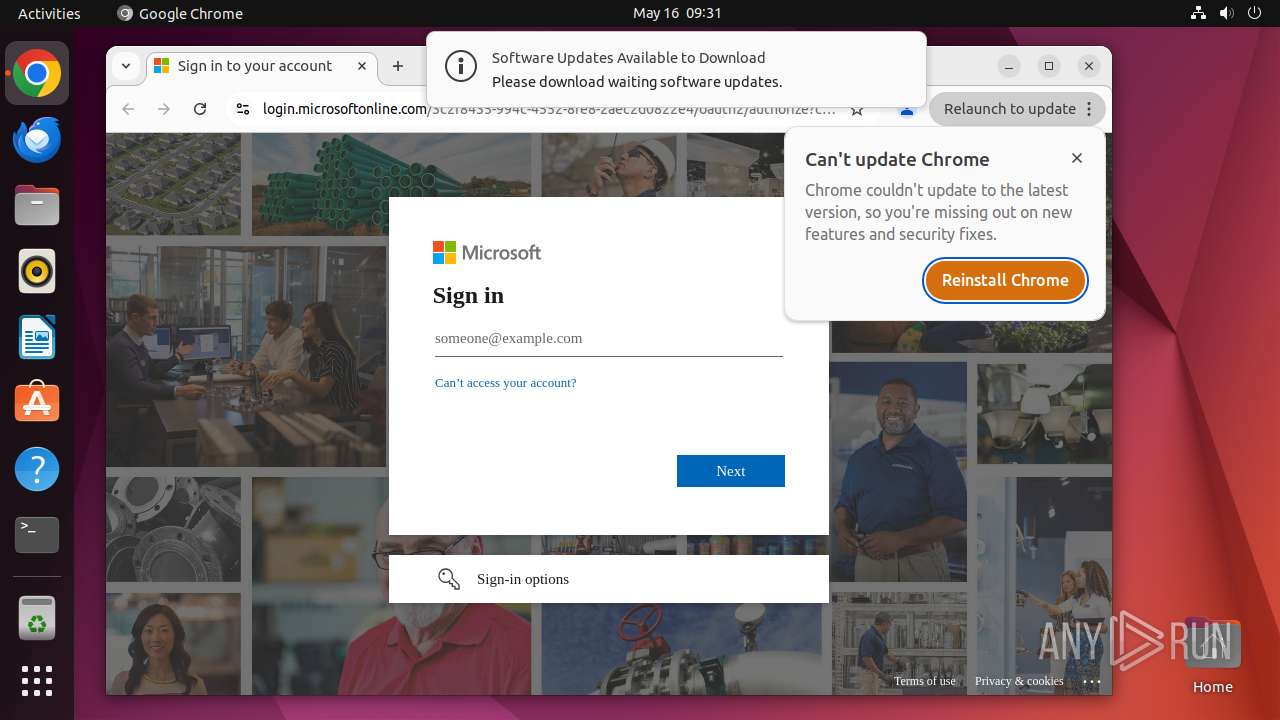Launch LibreOffice Writer from the dock
This screenshot has height=720, width=1280.
37,337
